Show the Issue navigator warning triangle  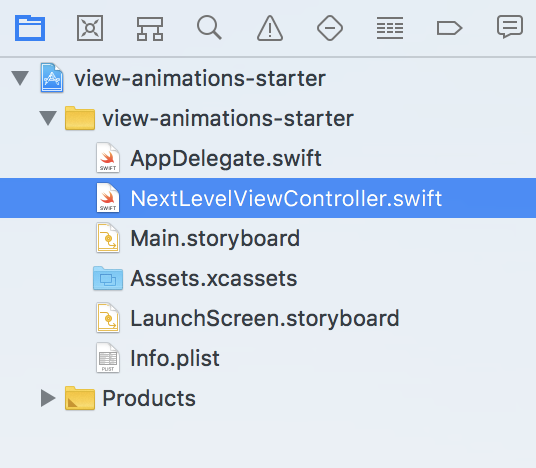click(270, 28)
